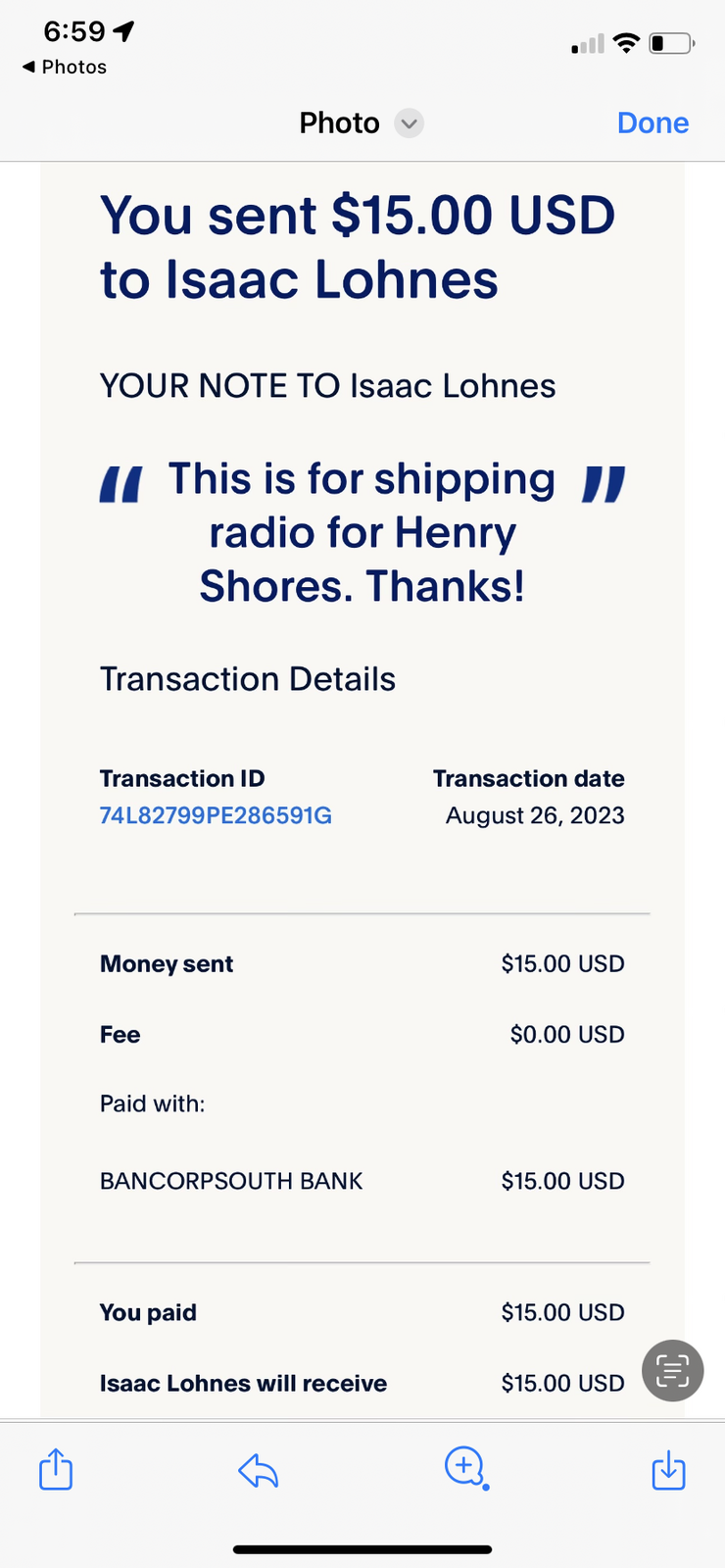The image size is (725, 1568).
Task: Tap the reply arrow icon
Action: click(x=259, y=1470)
